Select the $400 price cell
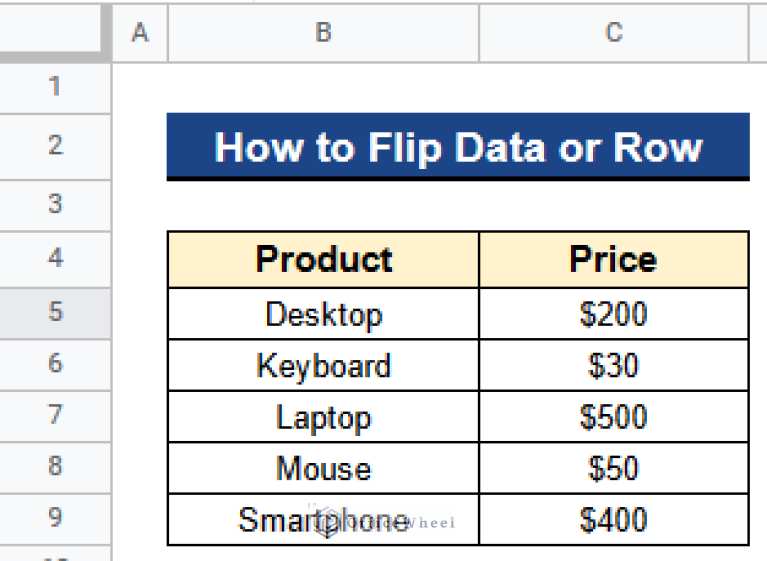The height and width of the screenshot is (561, 767). coord(613,520)
